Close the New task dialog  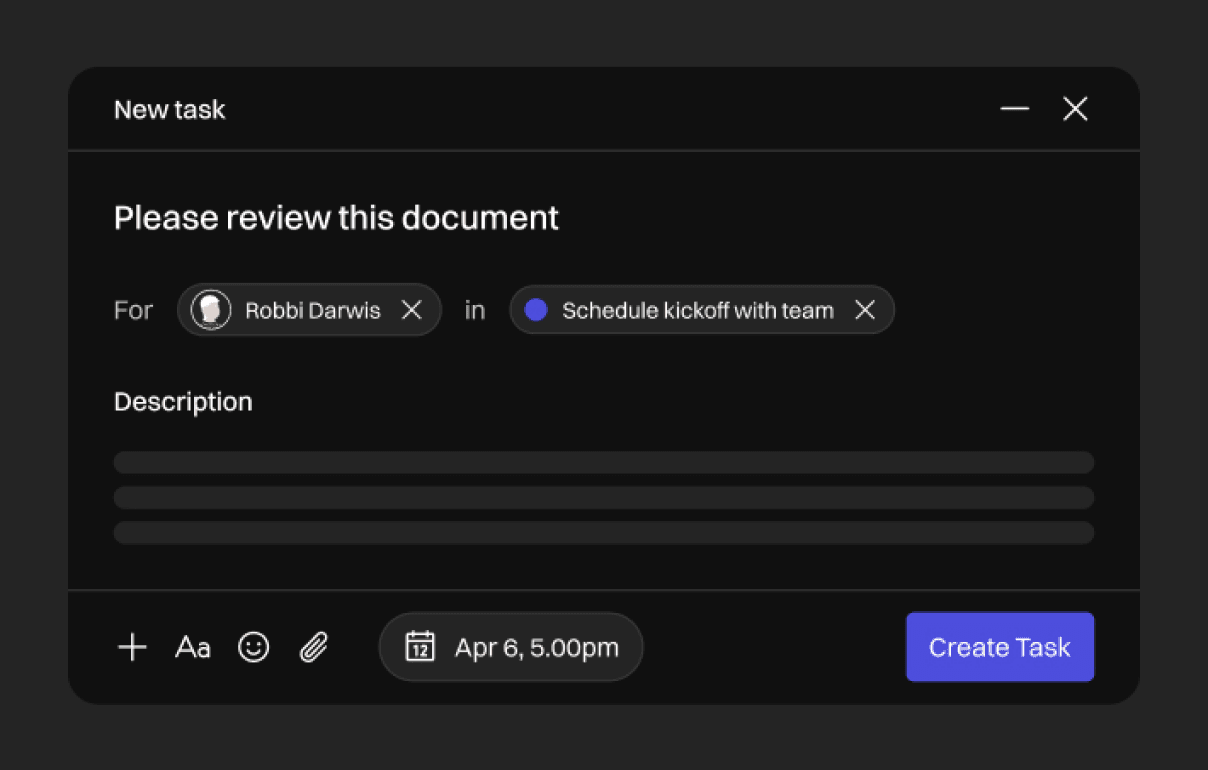(1075, 109)
